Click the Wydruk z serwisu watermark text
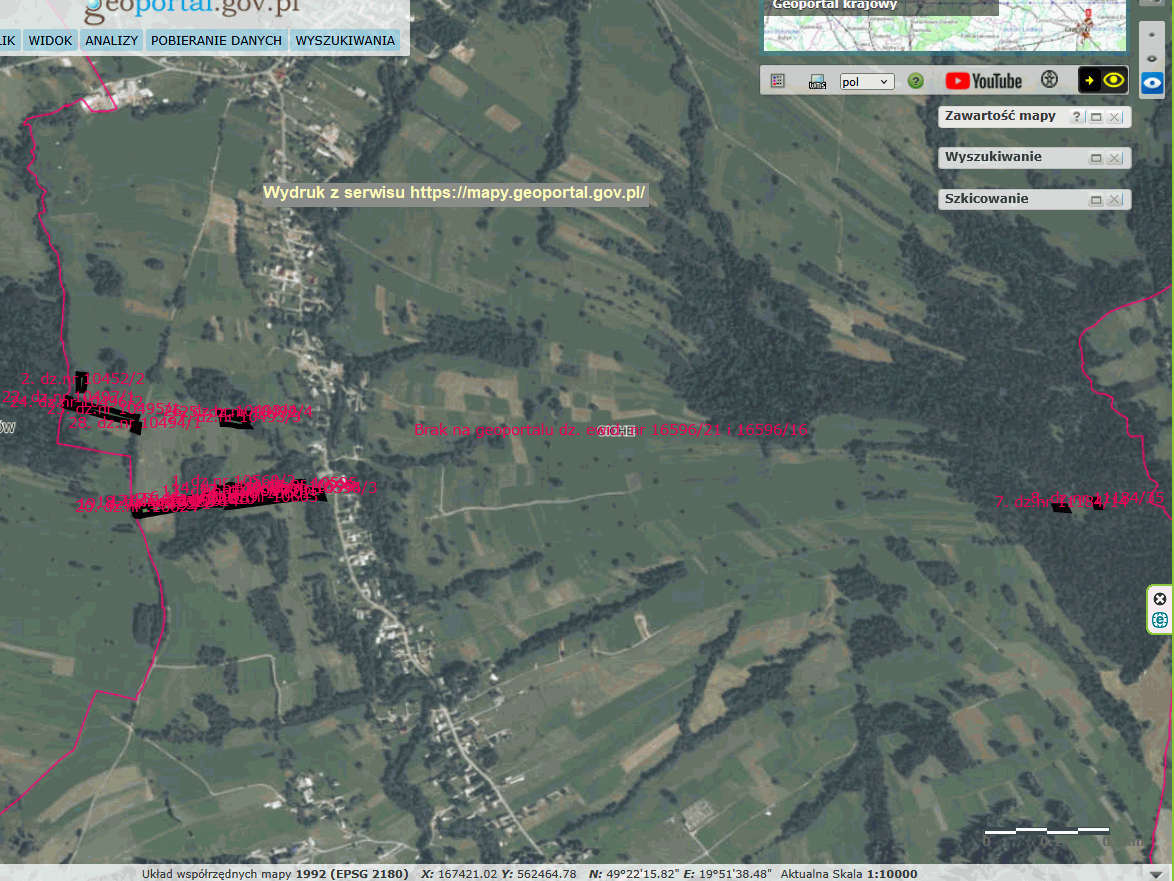1174x881 pixels. click(454, 192)
